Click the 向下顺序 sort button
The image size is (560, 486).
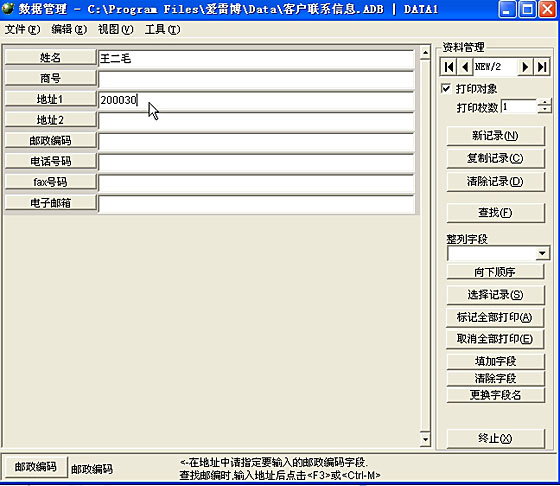(495, 272)
